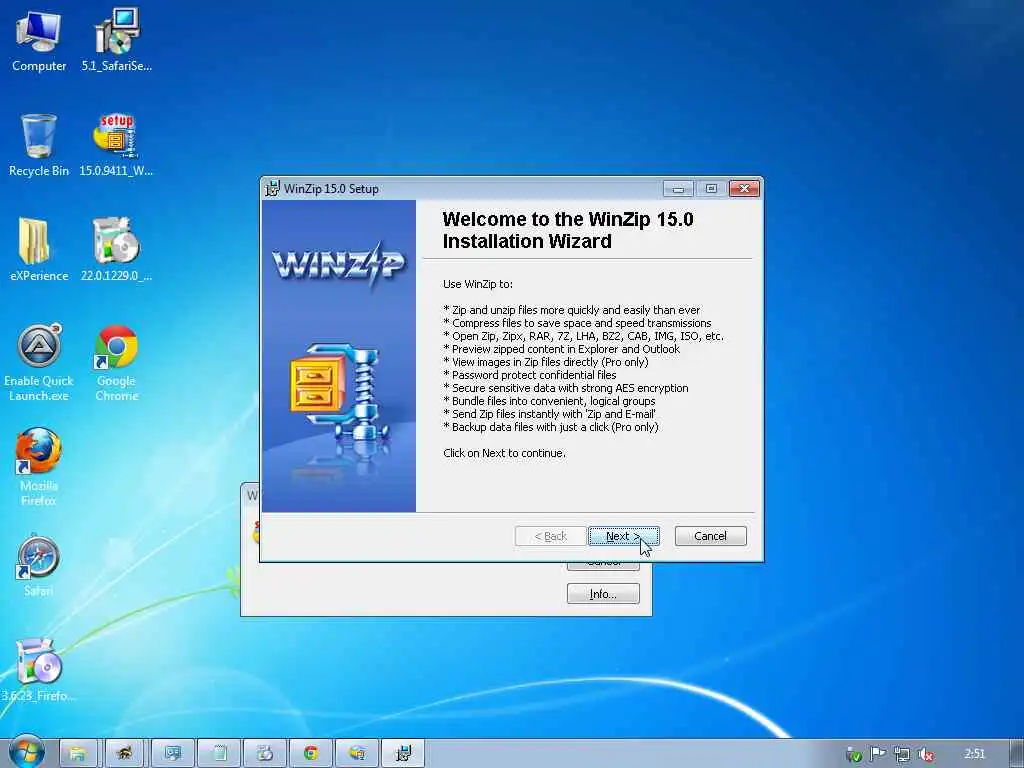Click 'Bundle files into convenient, logical groups' line
The image size is (1024, 768).
pos(549,401)
